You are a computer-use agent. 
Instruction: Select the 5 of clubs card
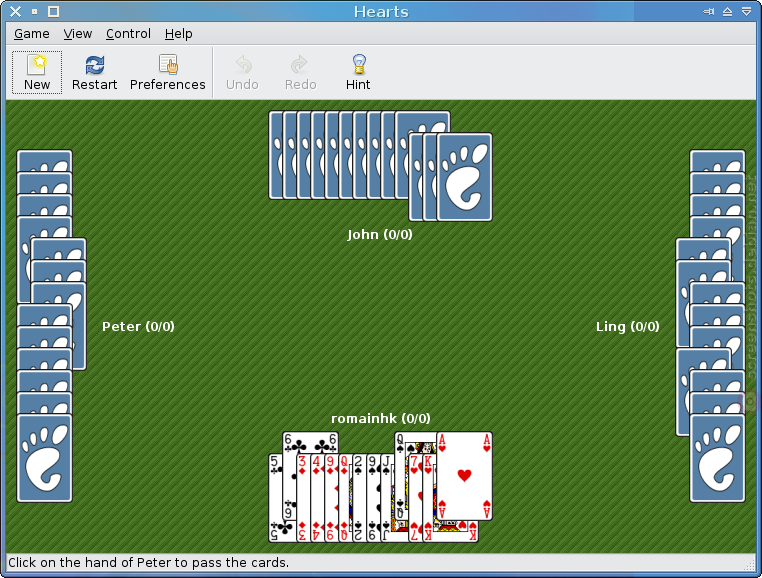click(x=276, y=498)
